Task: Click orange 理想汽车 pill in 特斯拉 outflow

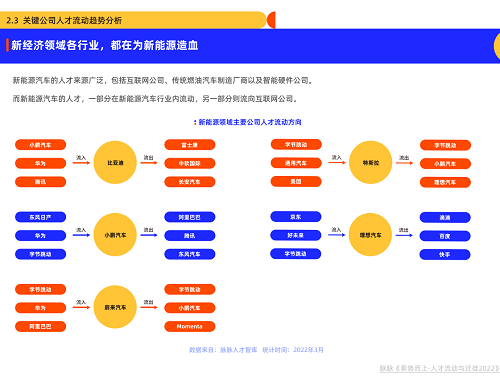Action: 445,182
